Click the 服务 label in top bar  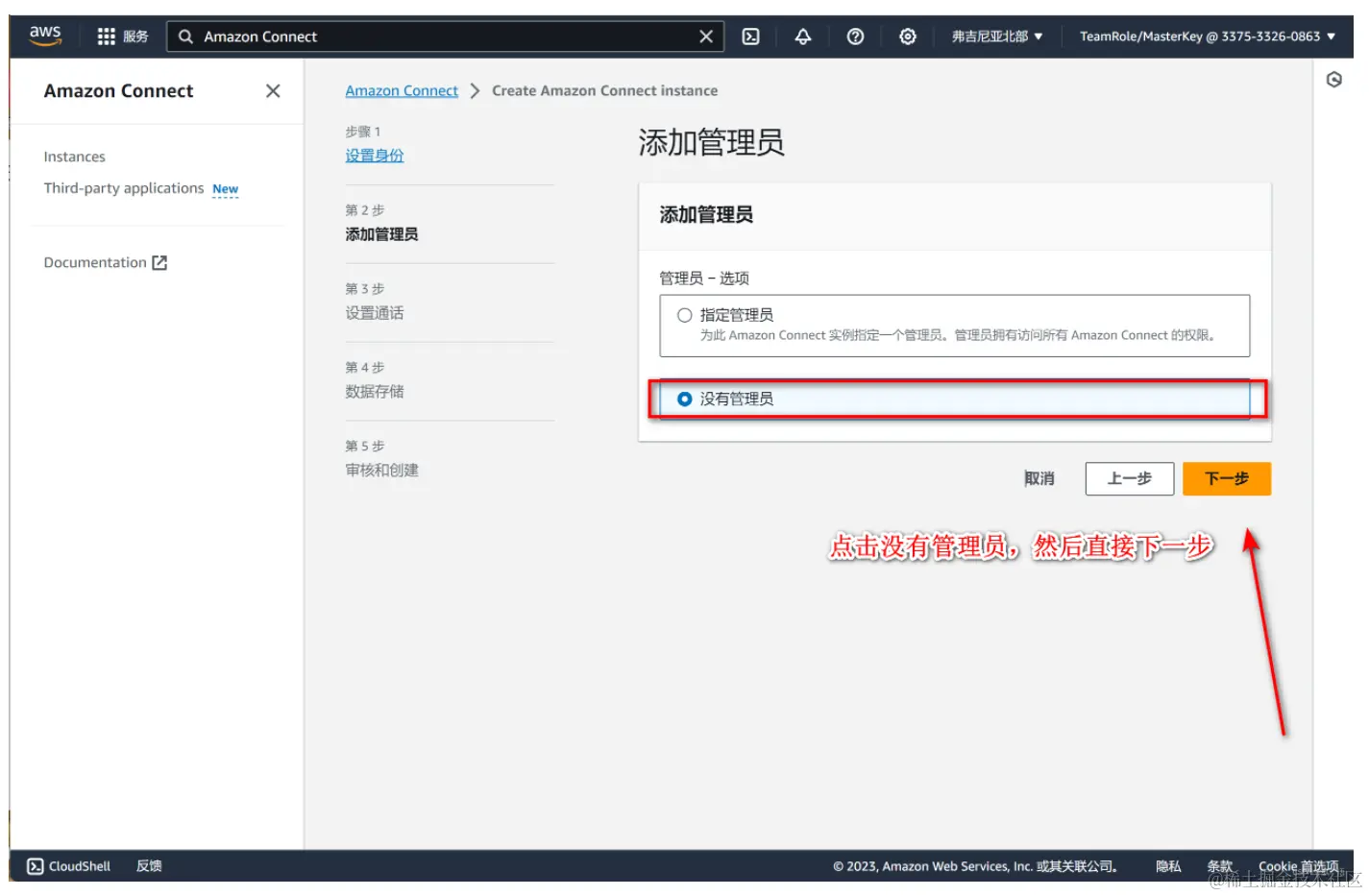(135, 36)
